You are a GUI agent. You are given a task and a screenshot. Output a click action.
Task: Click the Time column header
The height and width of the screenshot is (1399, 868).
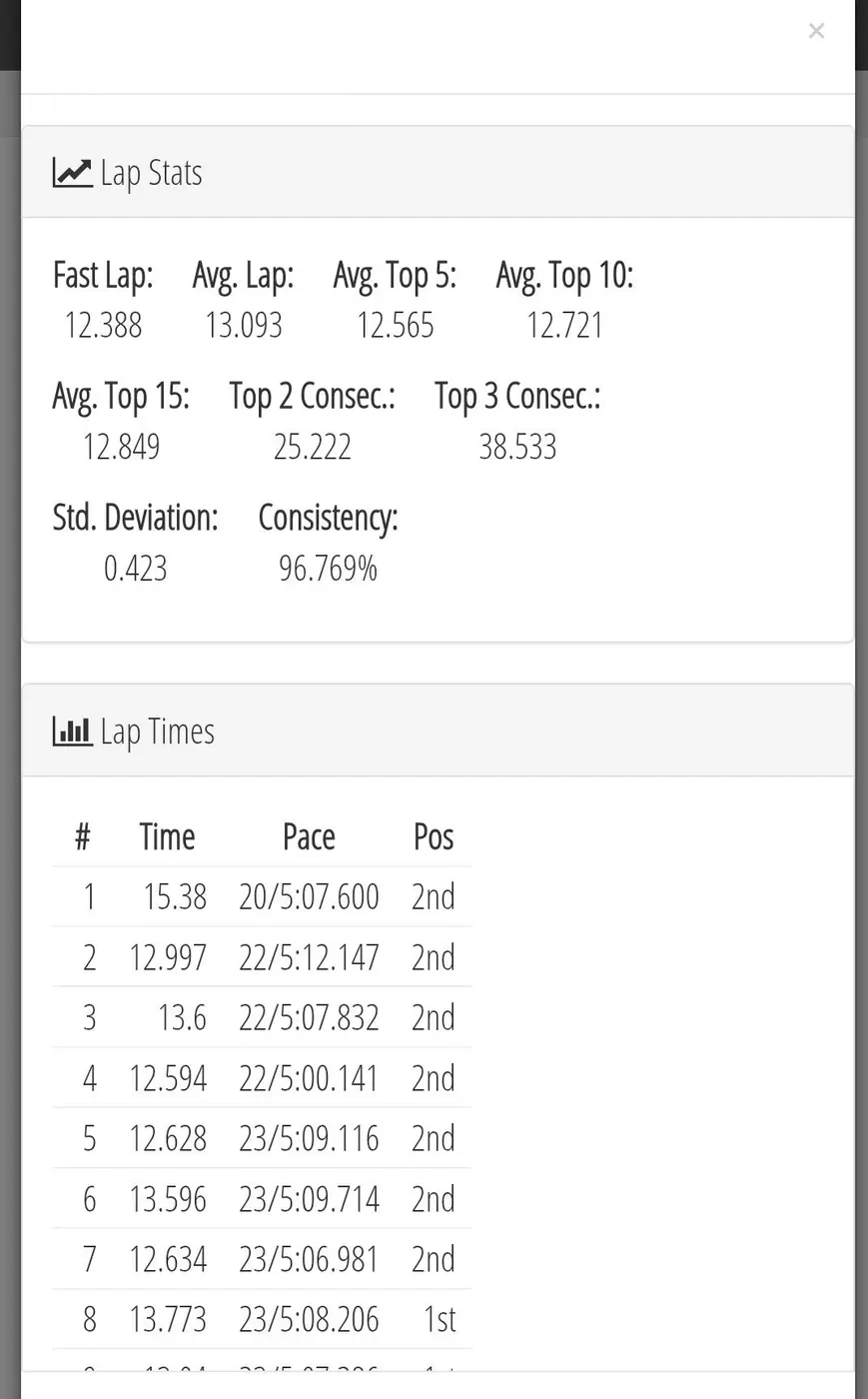coord(167,836)
